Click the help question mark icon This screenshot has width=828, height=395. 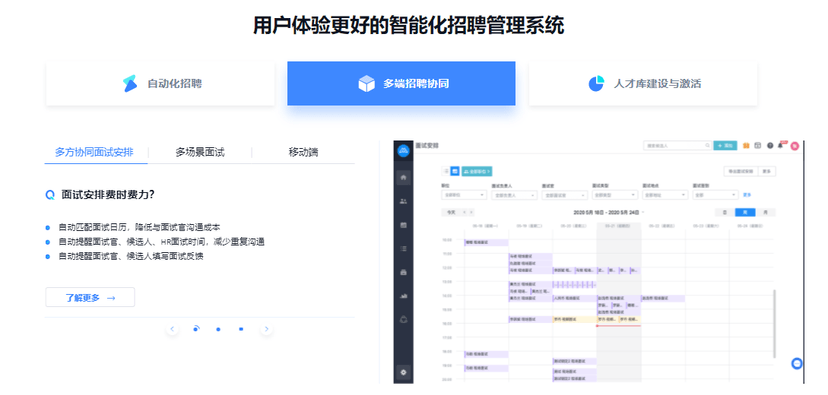(770, 145)
